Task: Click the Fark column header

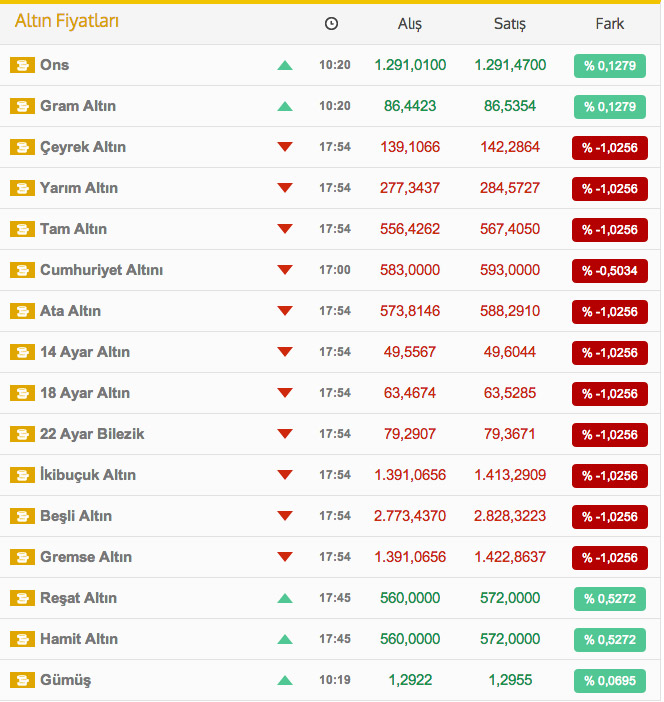Action: 609,24
